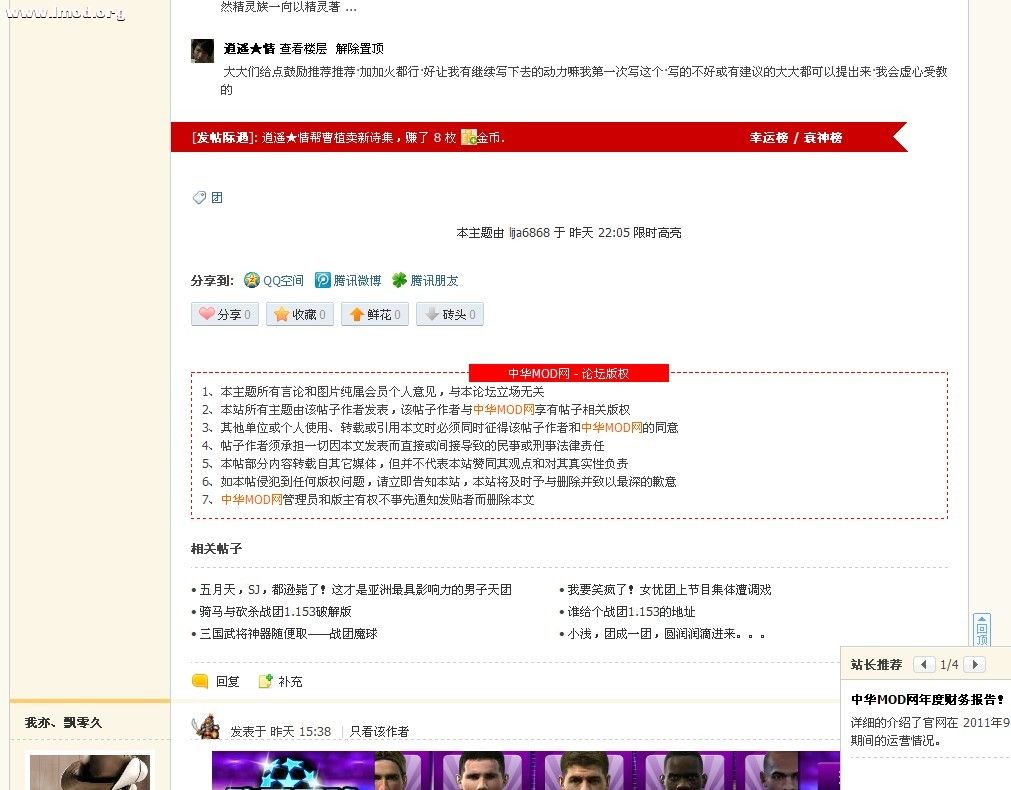Click the tag icon beside 团

tap(199, 198)
